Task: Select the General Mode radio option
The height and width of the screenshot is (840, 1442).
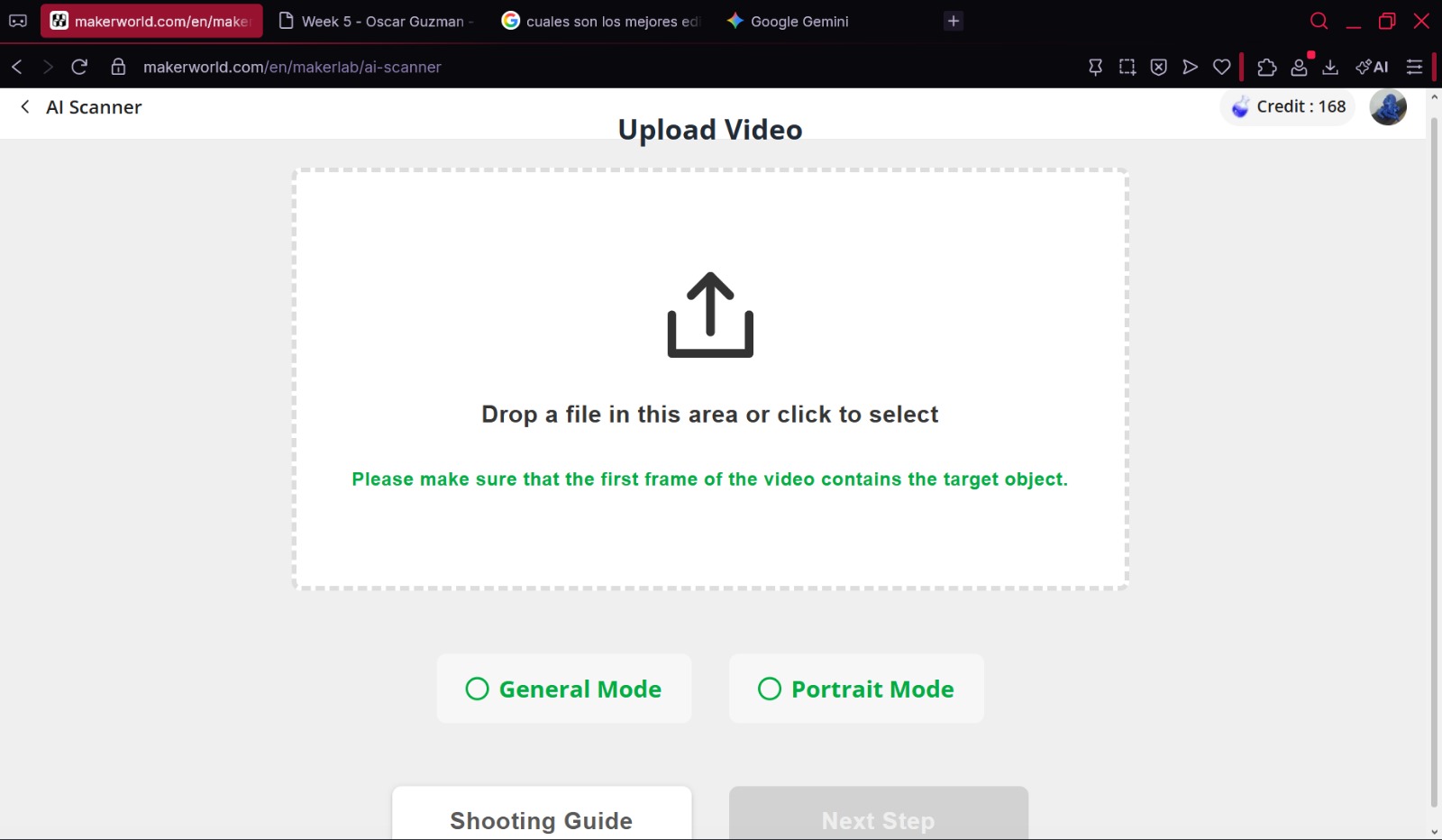Action: coord(564,689)
